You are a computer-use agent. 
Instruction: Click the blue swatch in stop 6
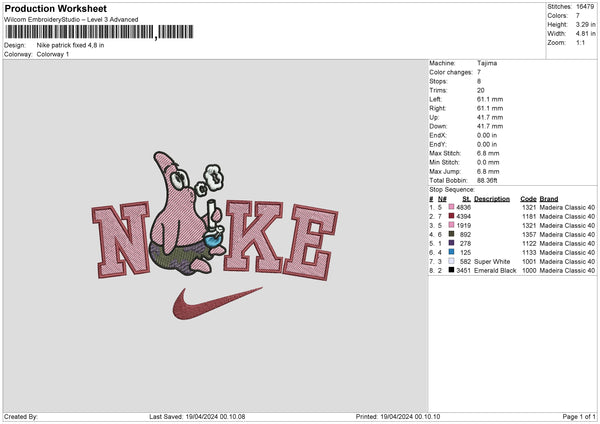(x=451, y=252)
